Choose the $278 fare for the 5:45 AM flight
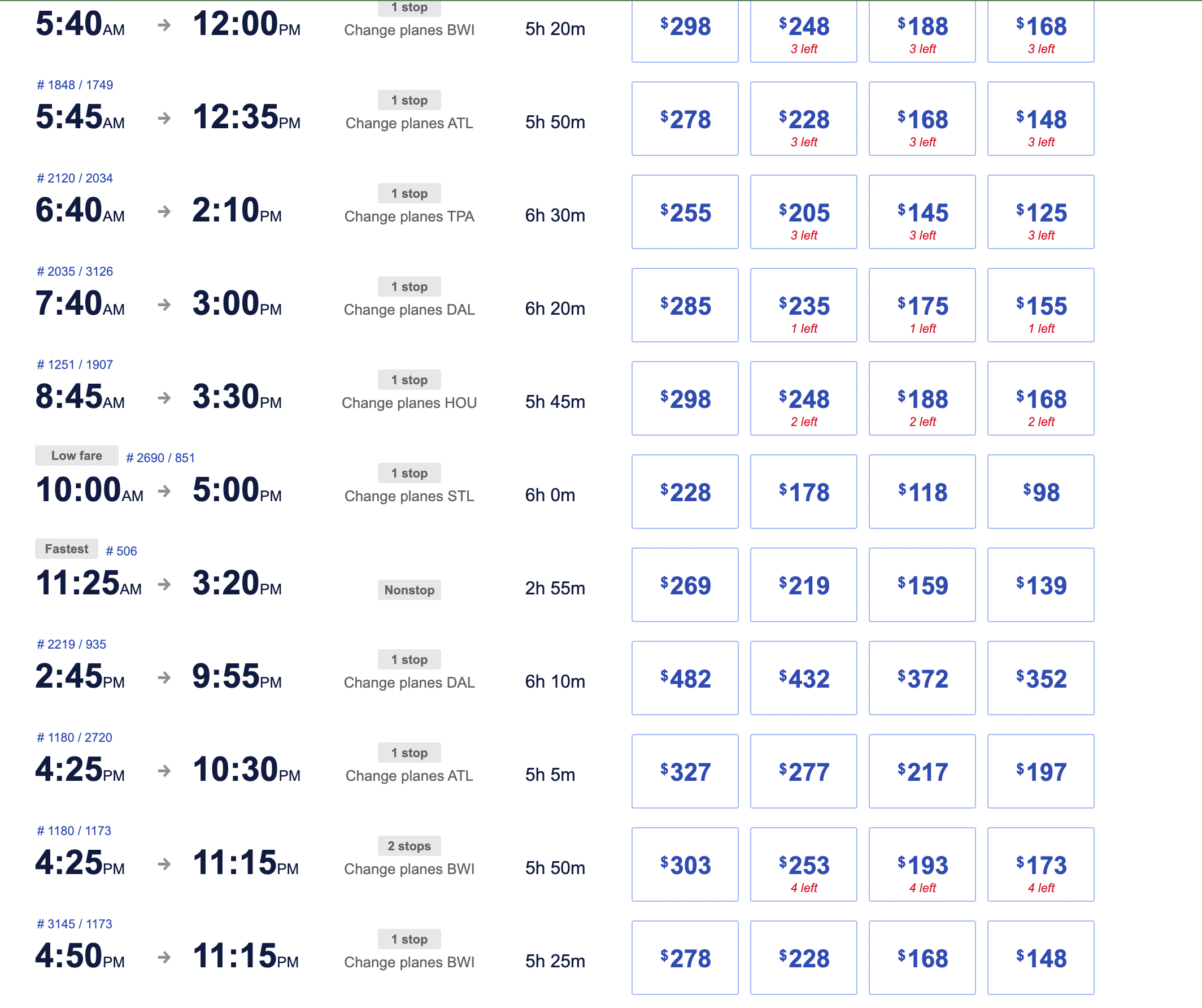 [x=685, y=119]
